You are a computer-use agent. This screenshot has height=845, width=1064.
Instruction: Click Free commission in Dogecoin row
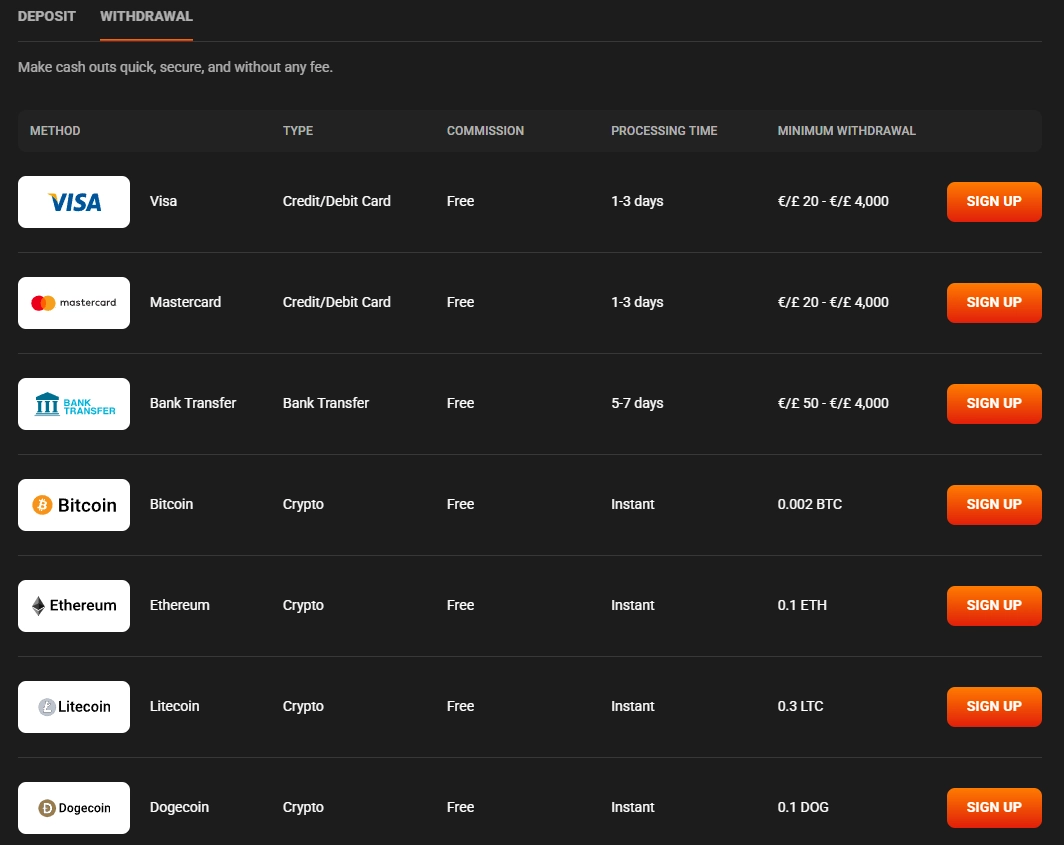pos(460,808)
